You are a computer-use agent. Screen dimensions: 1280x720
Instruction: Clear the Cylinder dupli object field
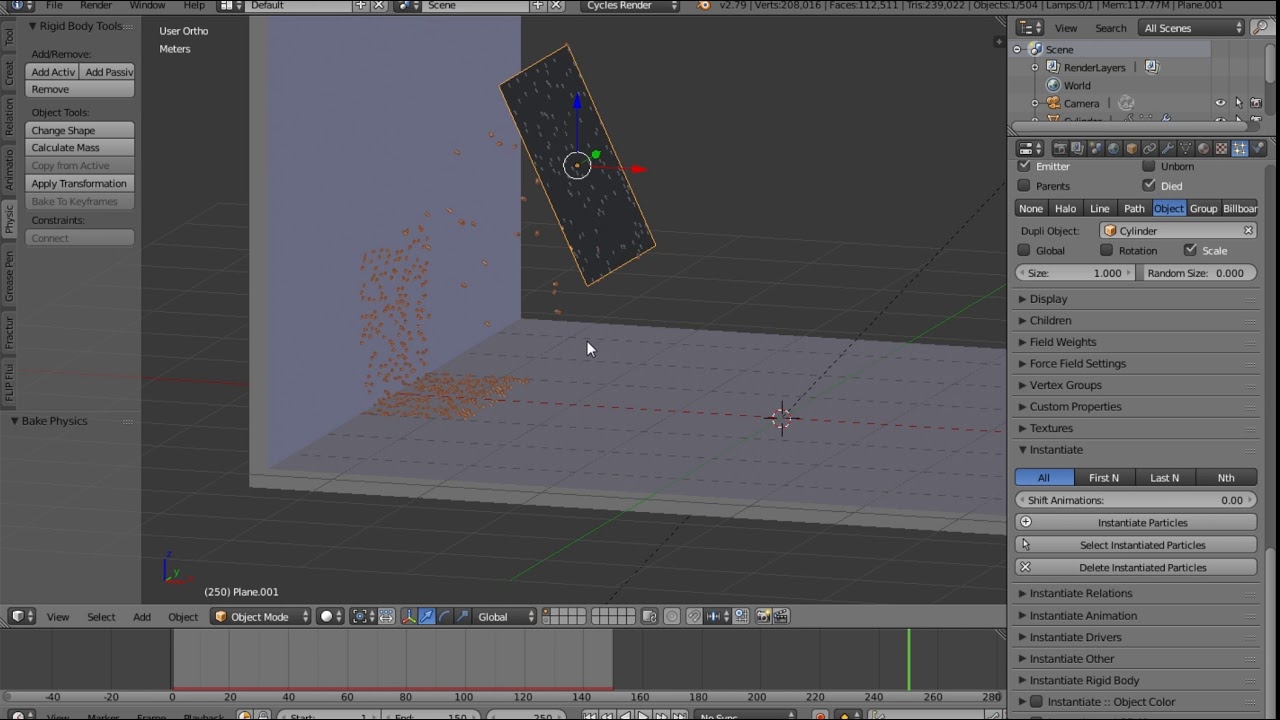[x=1248, y=231]
